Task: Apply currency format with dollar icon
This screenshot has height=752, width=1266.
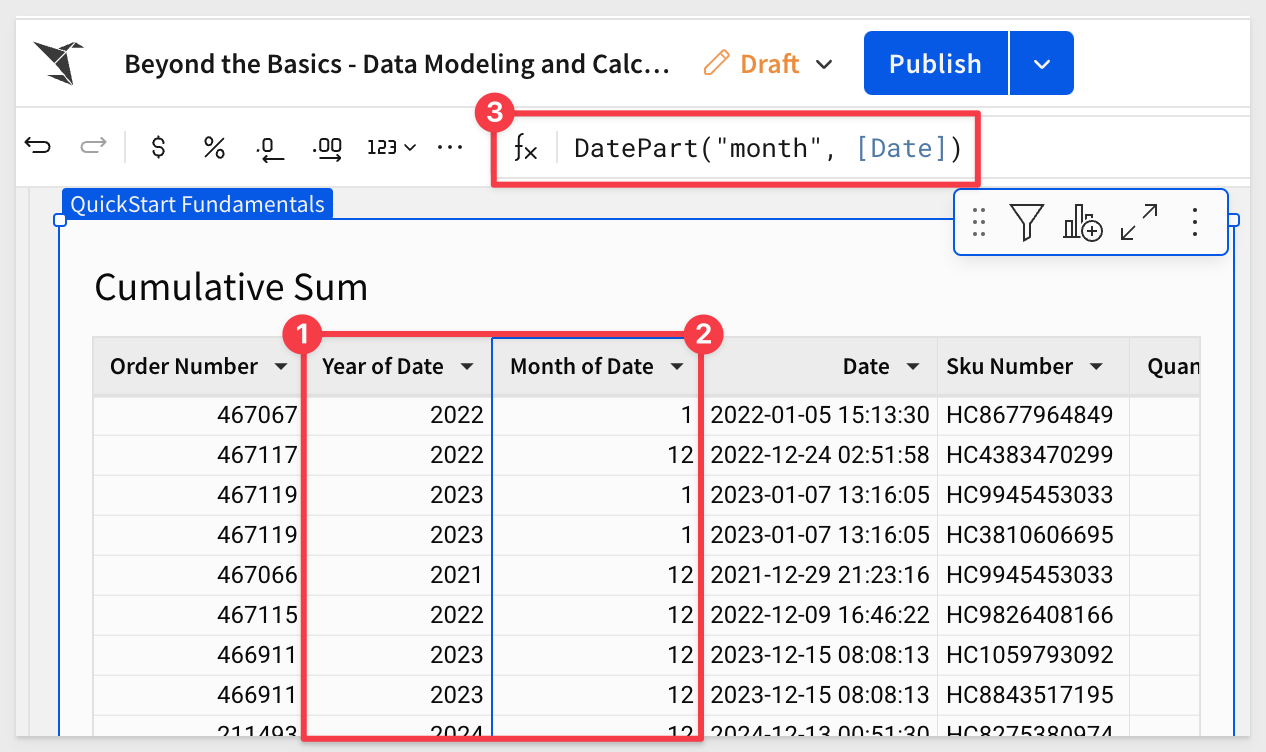Action: click(158, 148)
